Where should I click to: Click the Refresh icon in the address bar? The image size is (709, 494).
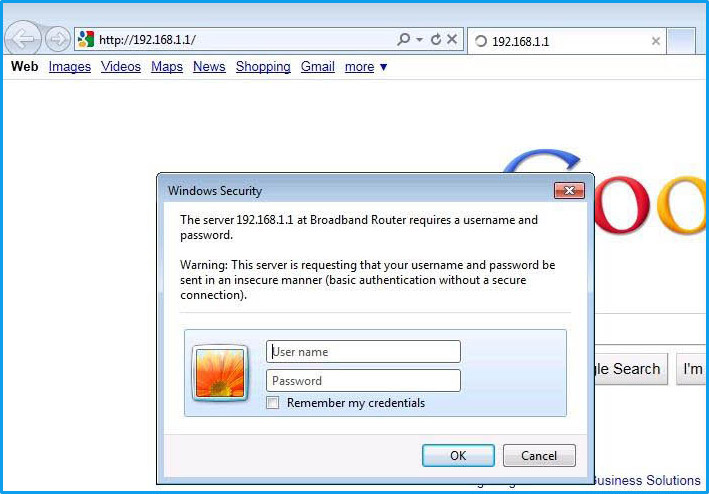pos(436,40)
